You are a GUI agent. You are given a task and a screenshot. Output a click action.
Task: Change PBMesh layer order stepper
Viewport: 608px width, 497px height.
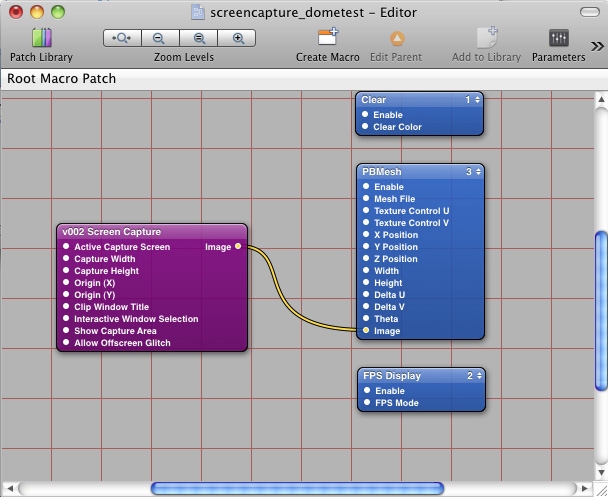(x=478, y=171)
